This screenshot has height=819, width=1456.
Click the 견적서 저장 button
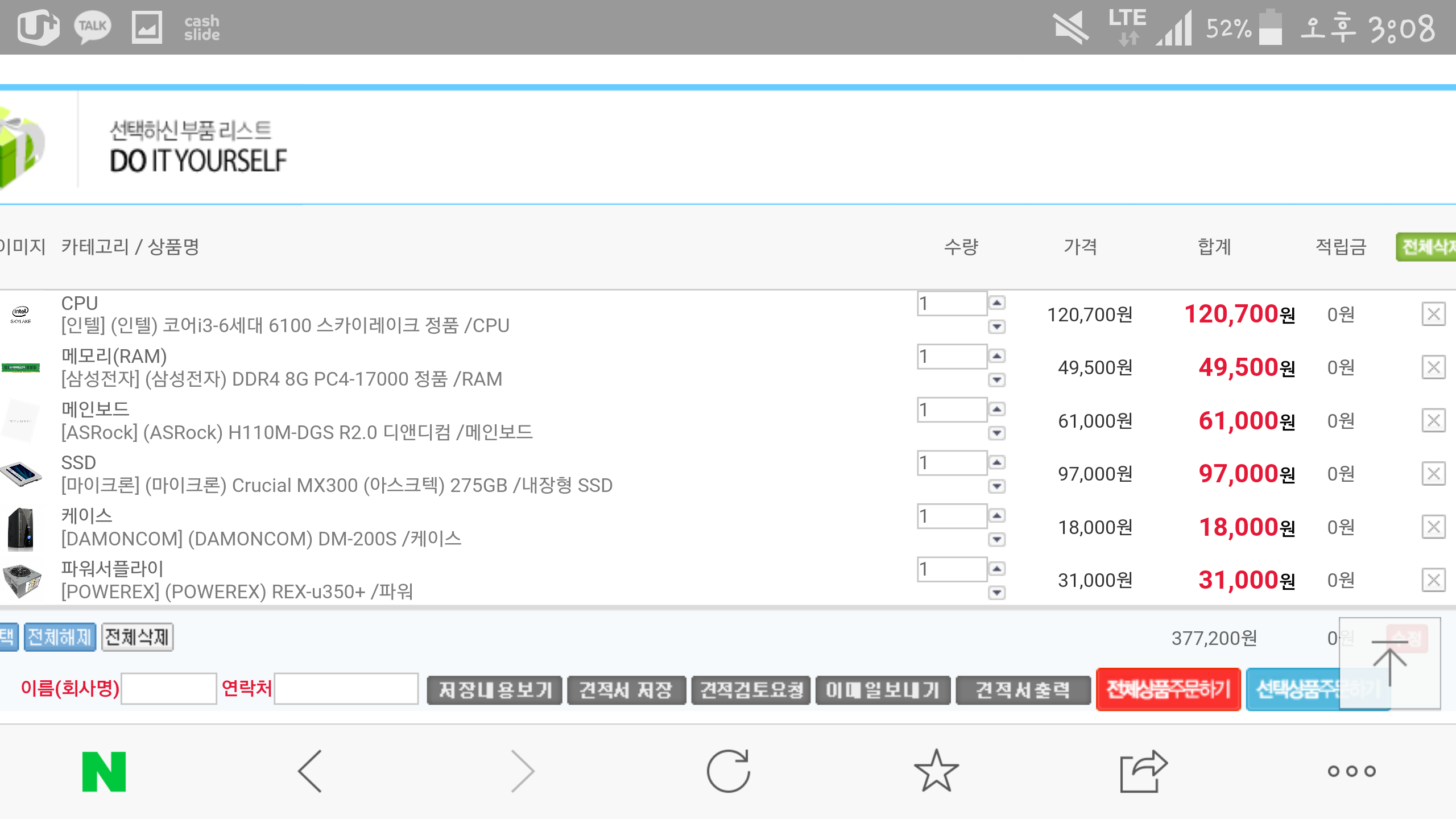pyautogui.click(x=626, y=690)
